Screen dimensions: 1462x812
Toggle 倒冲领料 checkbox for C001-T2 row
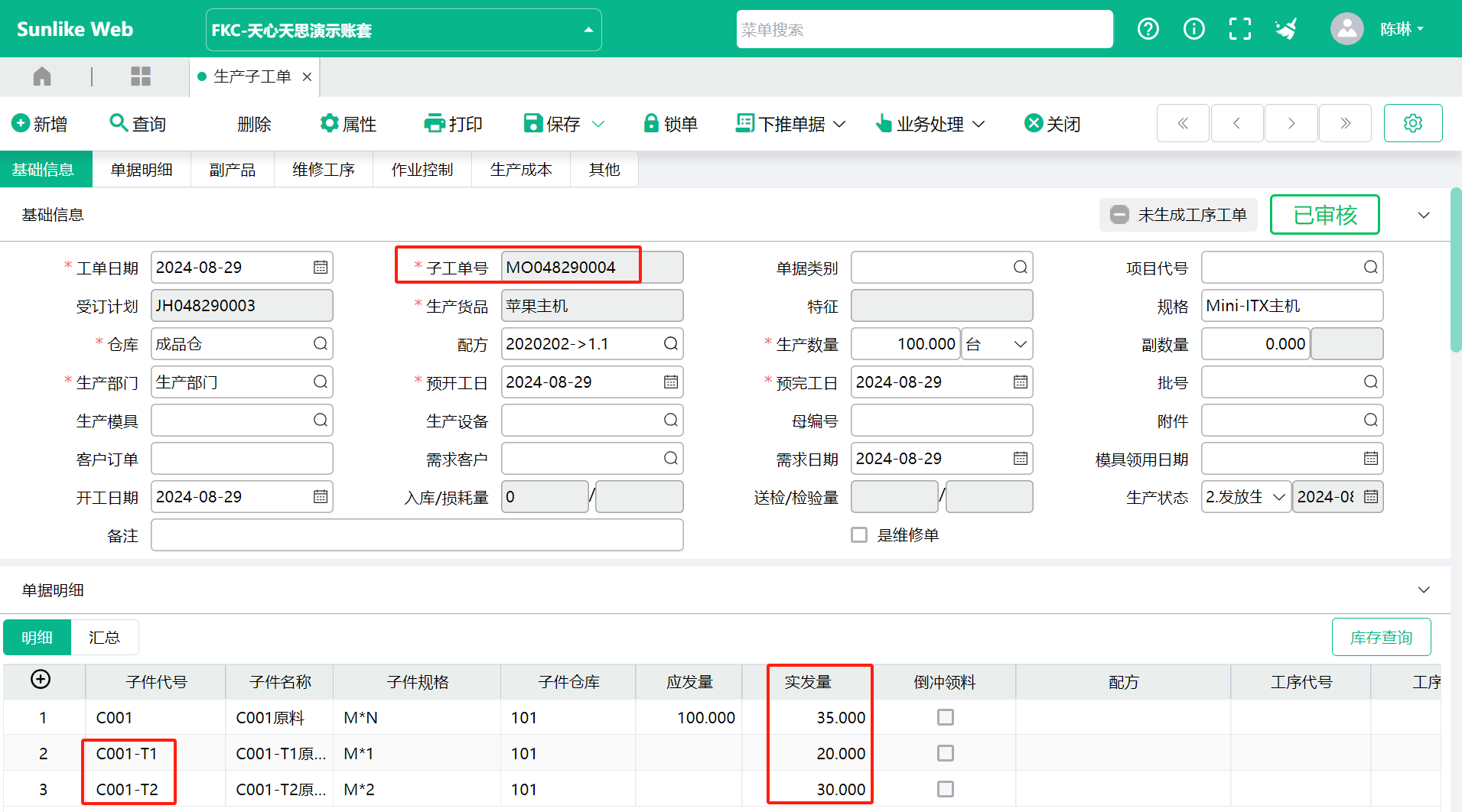(946, 789)
